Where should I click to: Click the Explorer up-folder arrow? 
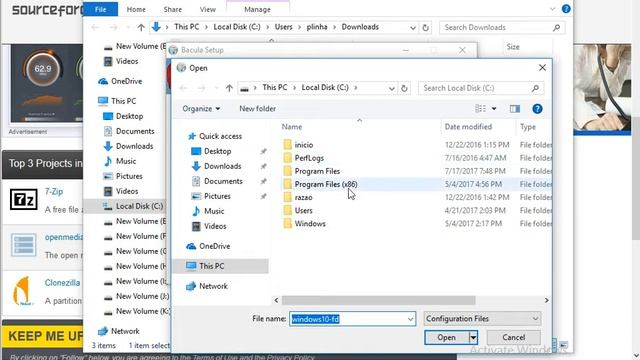click(141, 27)
